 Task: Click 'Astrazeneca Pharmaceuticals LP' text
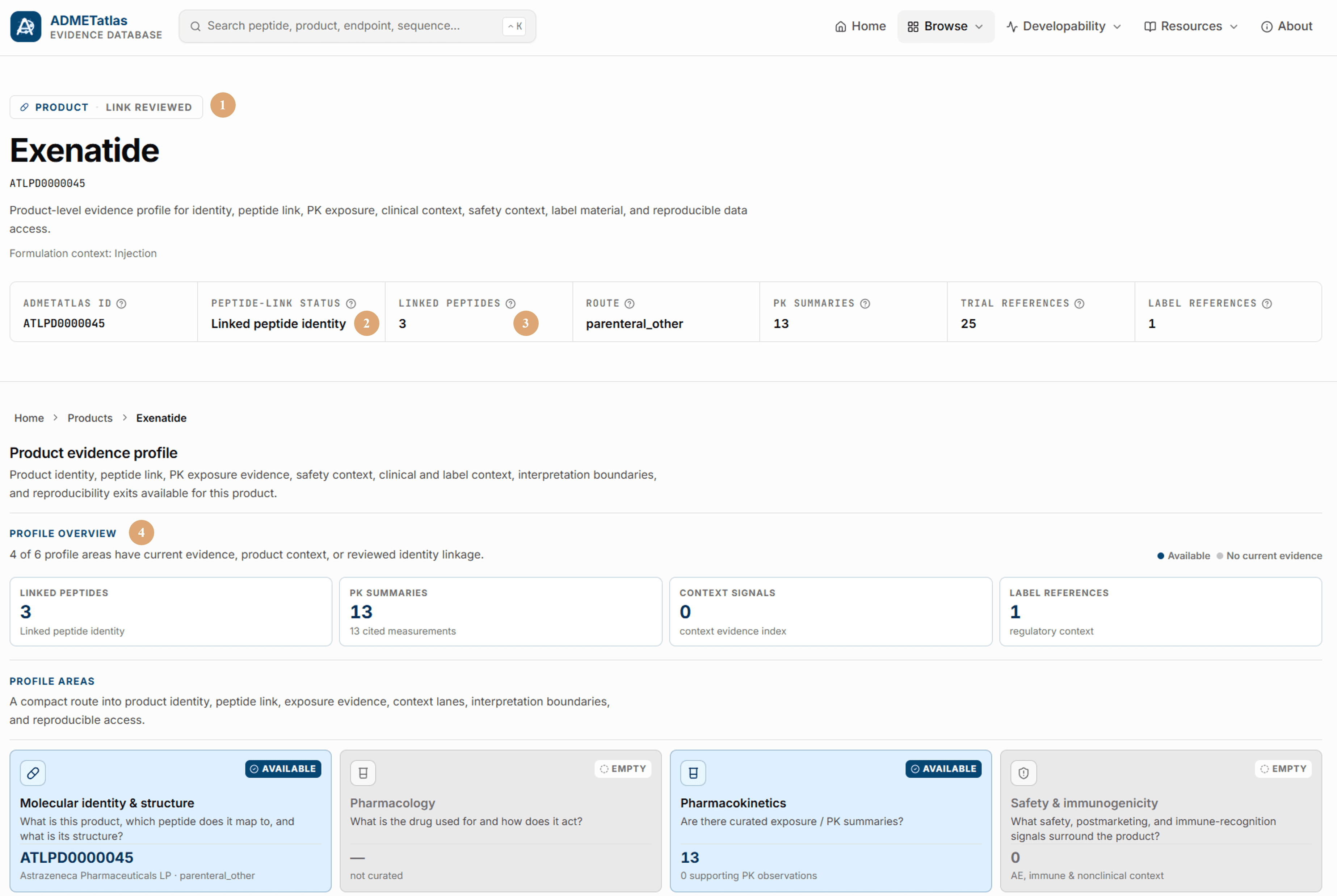pos(96,875)
